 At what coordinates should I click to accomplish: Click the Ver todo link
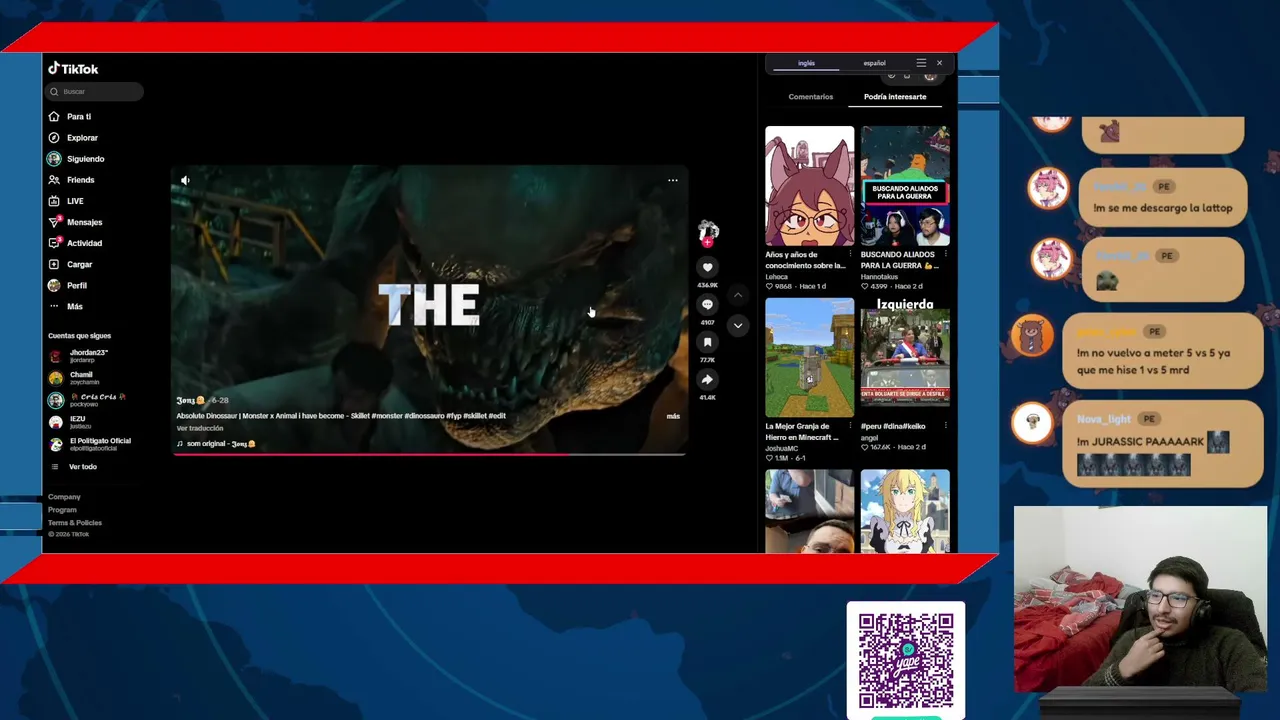[x=83, y=467]
